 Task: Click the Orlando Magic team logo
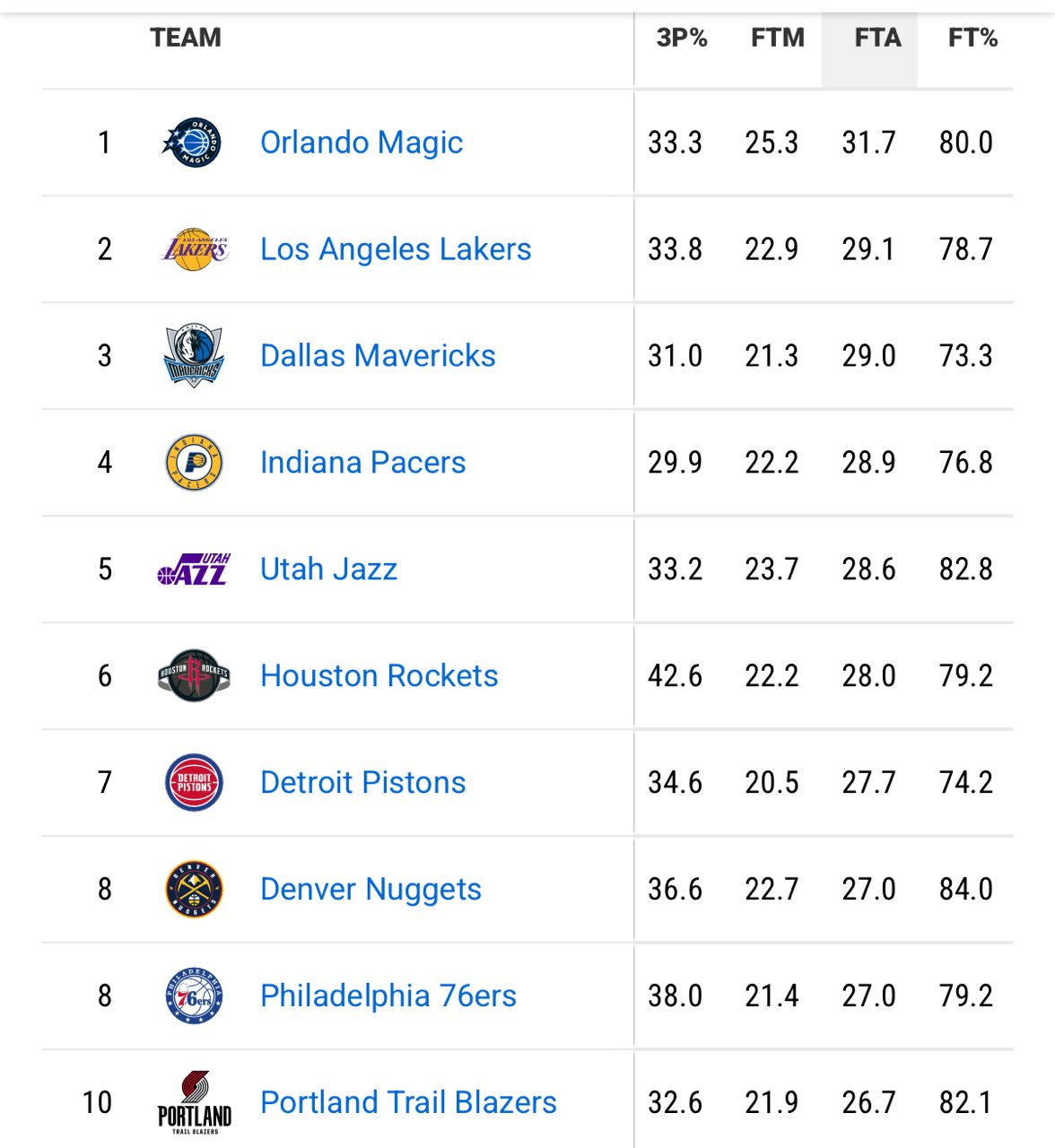click(193, 143)
